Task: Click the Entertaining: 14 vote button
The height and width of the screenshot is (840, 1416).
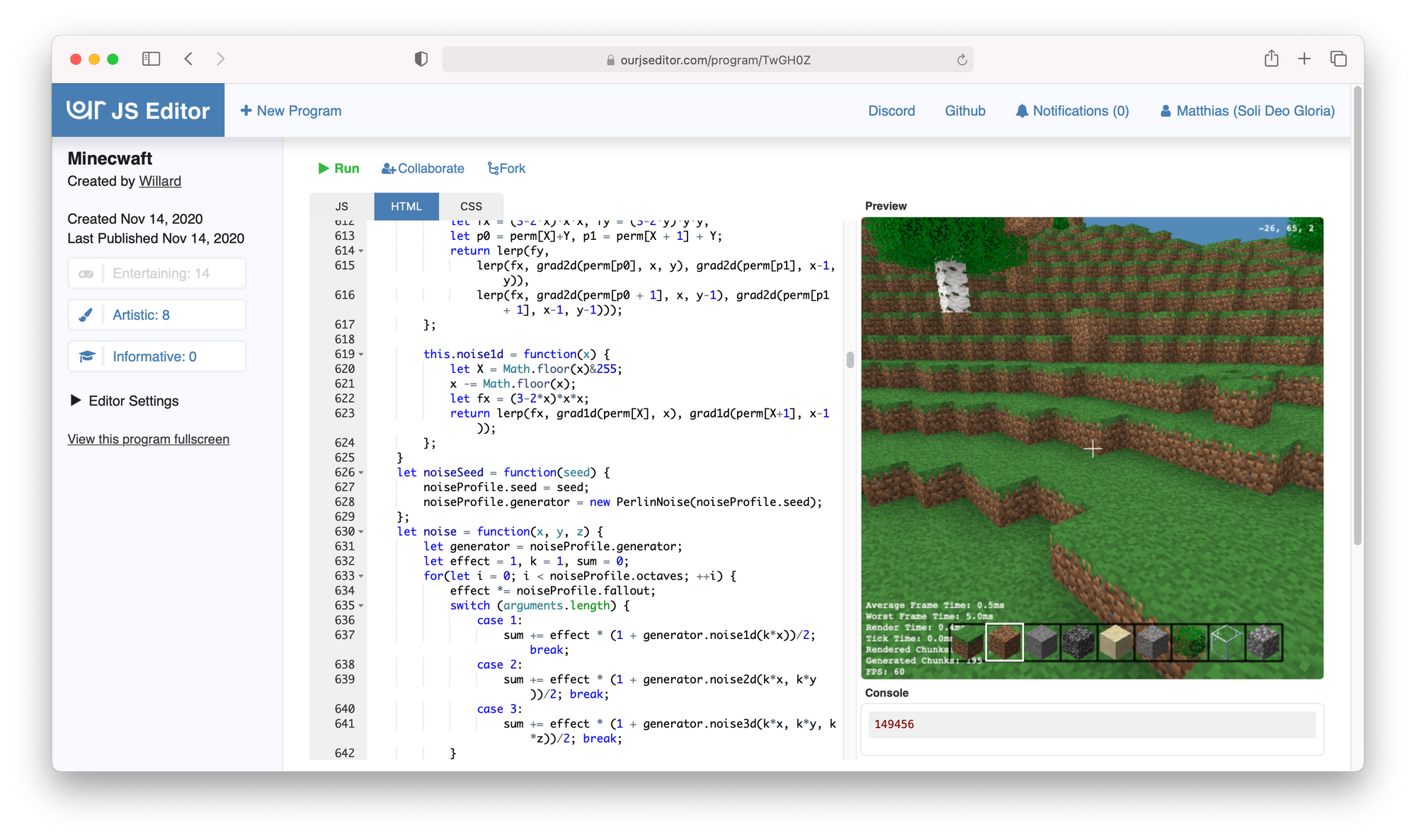Action: [x=157, y=273]
